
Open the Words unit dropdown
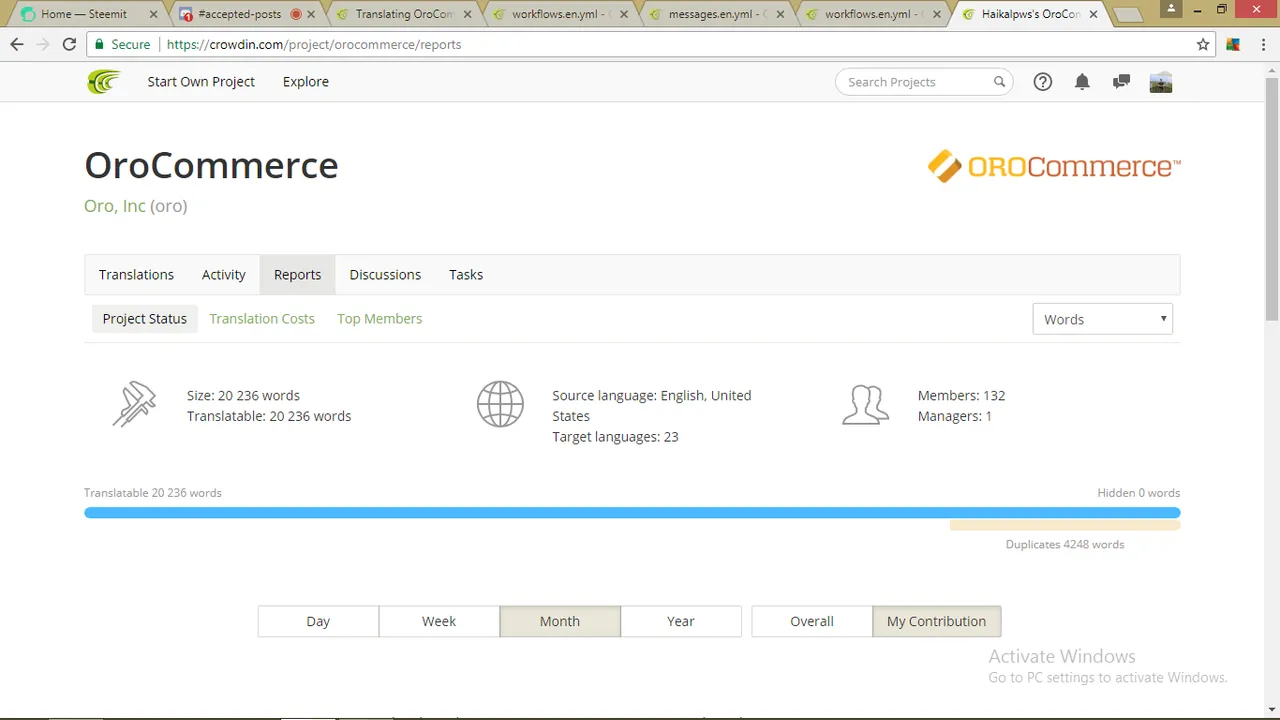1102,319
